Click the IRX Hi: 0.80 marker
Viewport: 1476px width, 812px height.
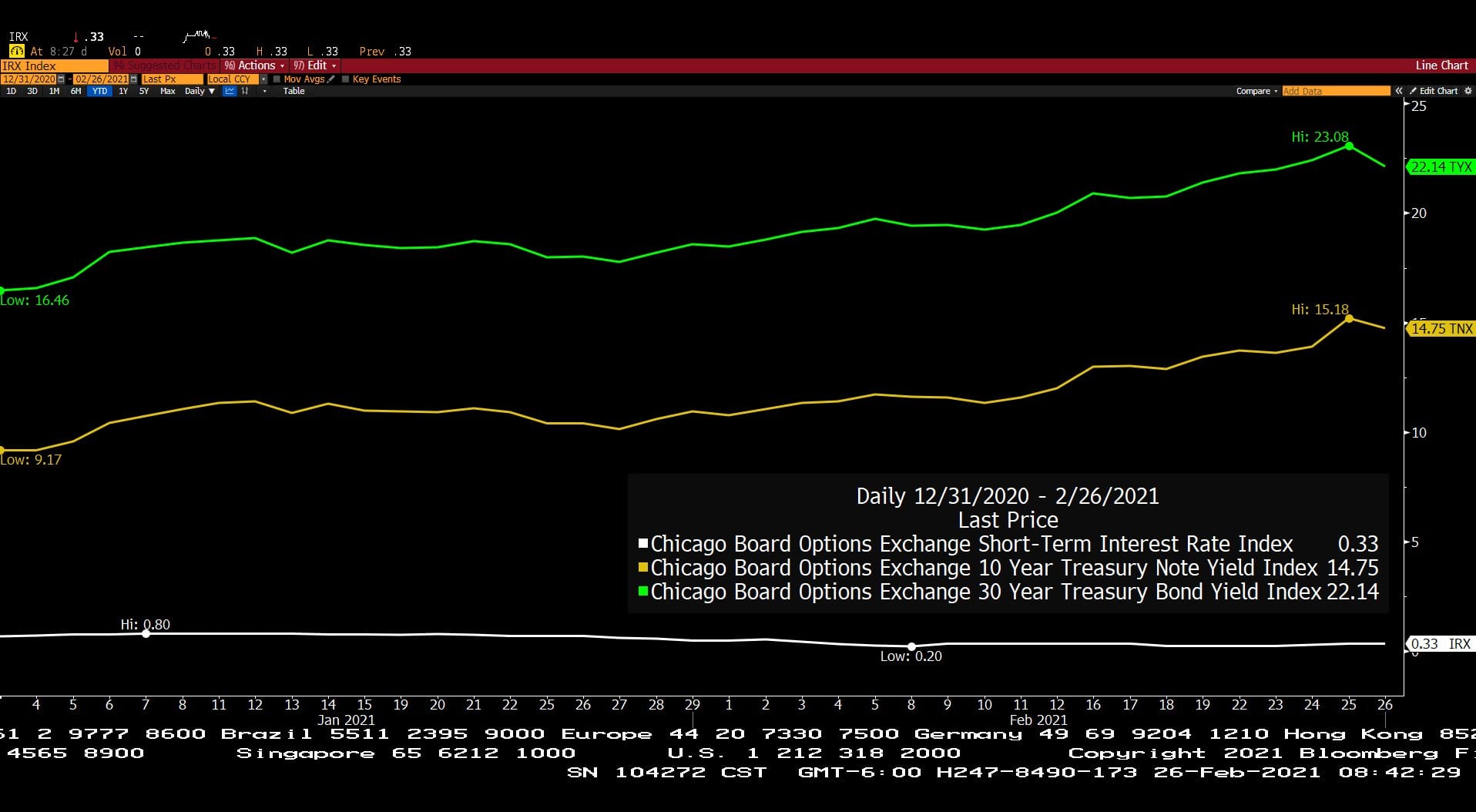click(x=146, y=633)
